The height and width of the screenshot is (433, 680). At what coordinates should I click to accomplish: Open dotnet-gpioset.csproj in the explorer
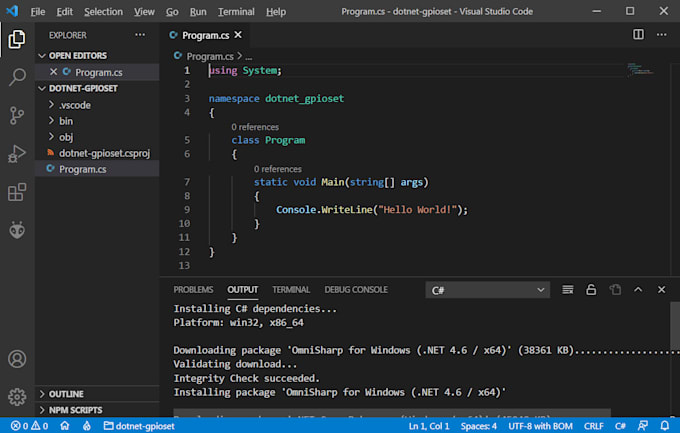(x=102, y=153)
